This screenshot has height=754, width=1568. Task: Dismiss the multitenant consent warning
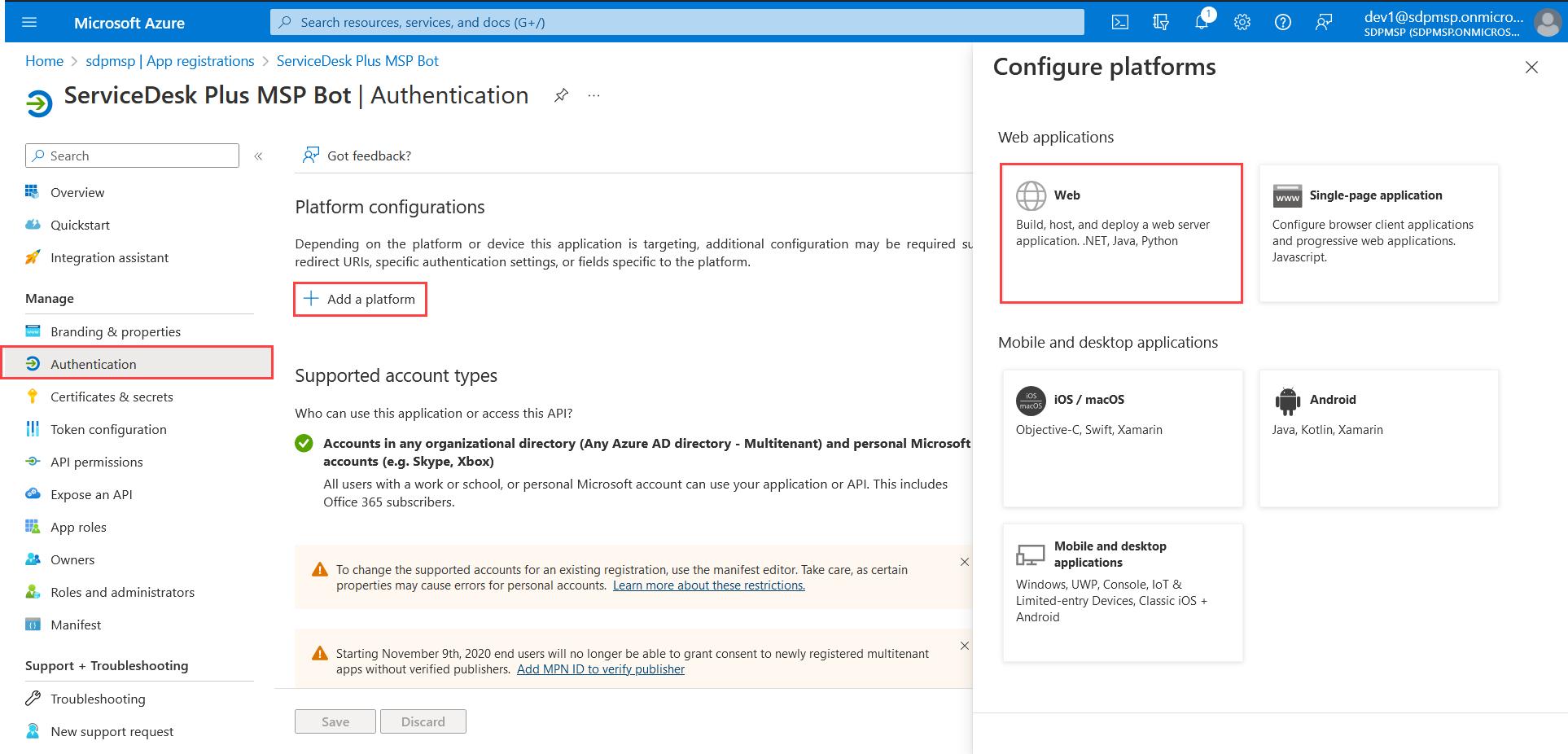click(x=964, y=646)
